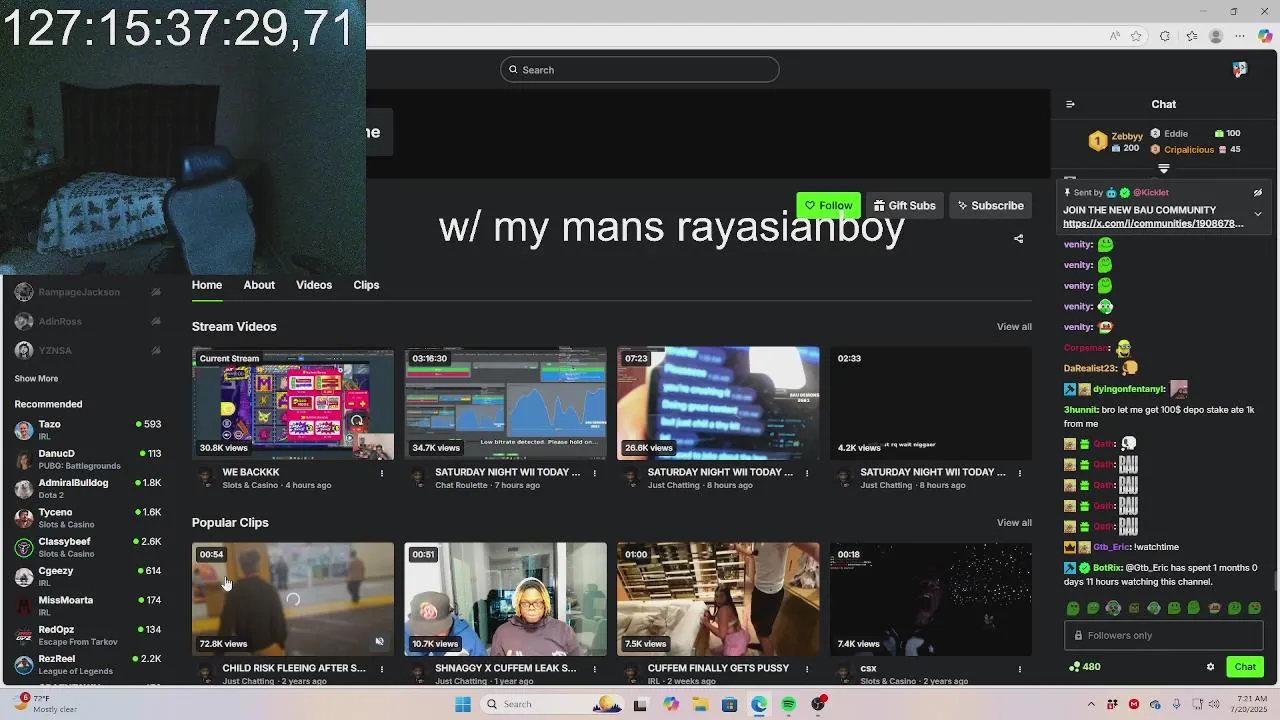Expand the gift leaderboard with the down arrows

tap(1163, 169)
